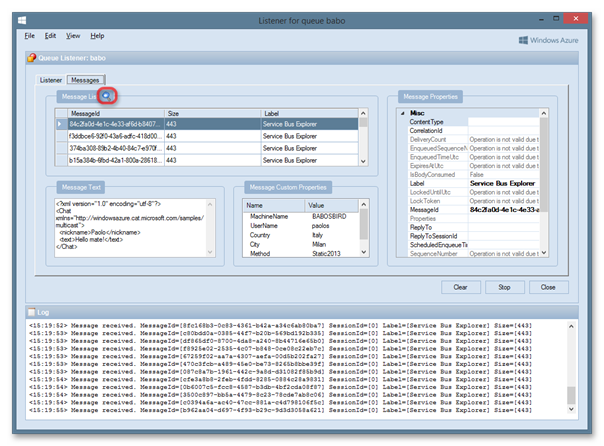Viewport: 604px width, 446px height.
Task: Open the Help menu
Action: (97, 36)
